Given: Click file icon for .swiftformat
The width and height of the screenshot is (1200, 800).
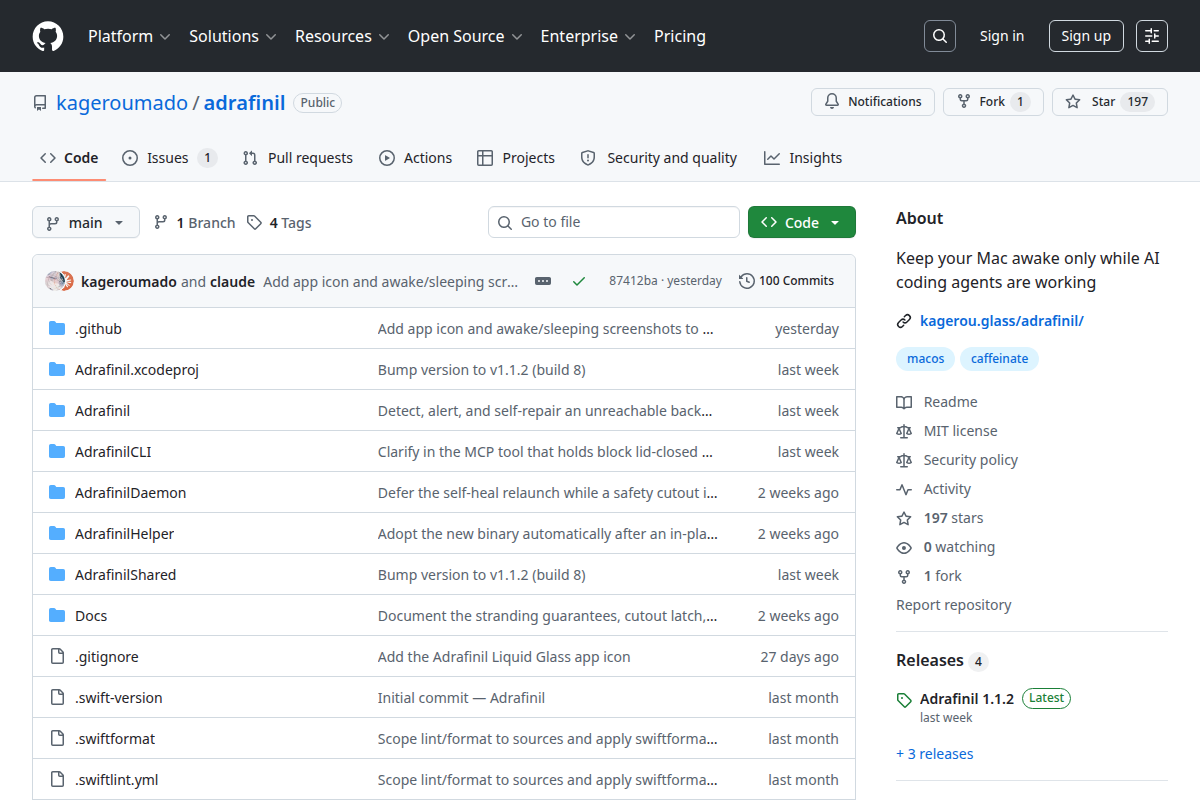Looking at the screenshot, I should pyautogui.click(x=57, y=739).
